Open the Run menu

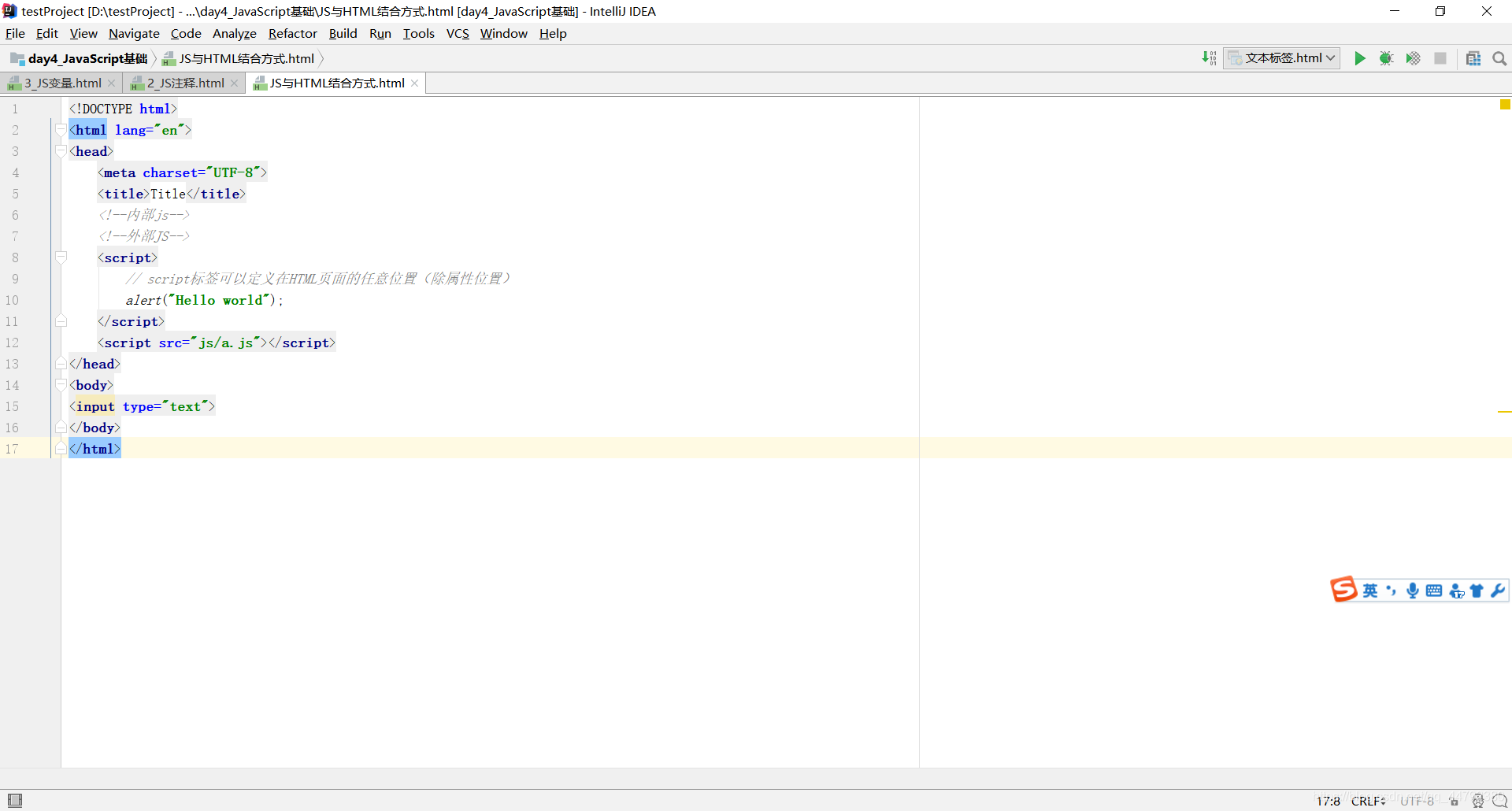pos(380,33)
